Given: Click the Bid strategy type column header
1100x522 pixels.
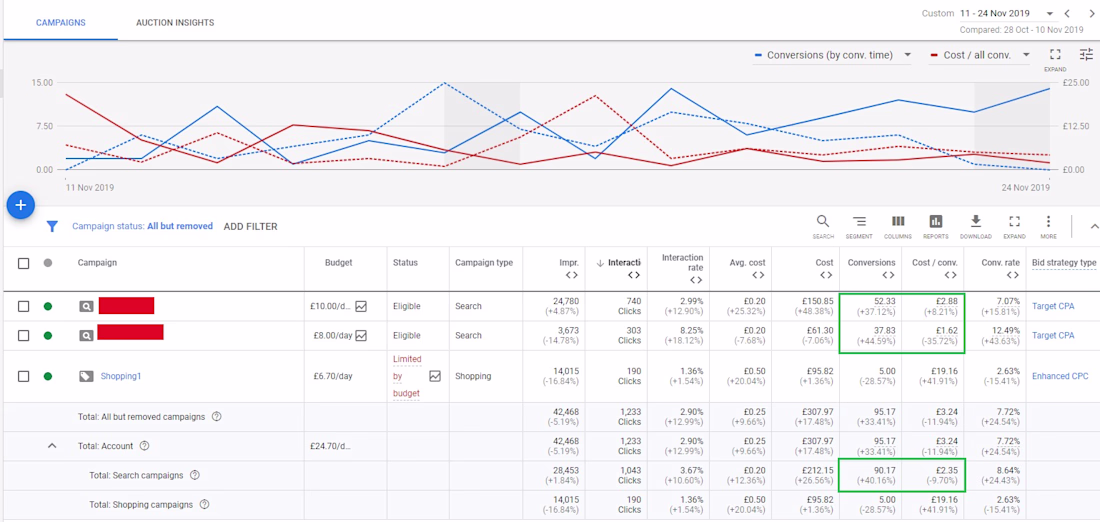Looking at the screenshot, I should coord(1064,262).
